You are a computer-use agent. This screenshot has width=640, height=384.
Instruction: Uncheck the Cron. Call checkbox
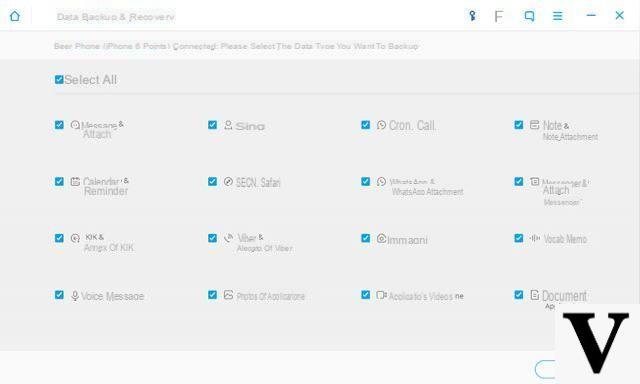coord(365,125)
